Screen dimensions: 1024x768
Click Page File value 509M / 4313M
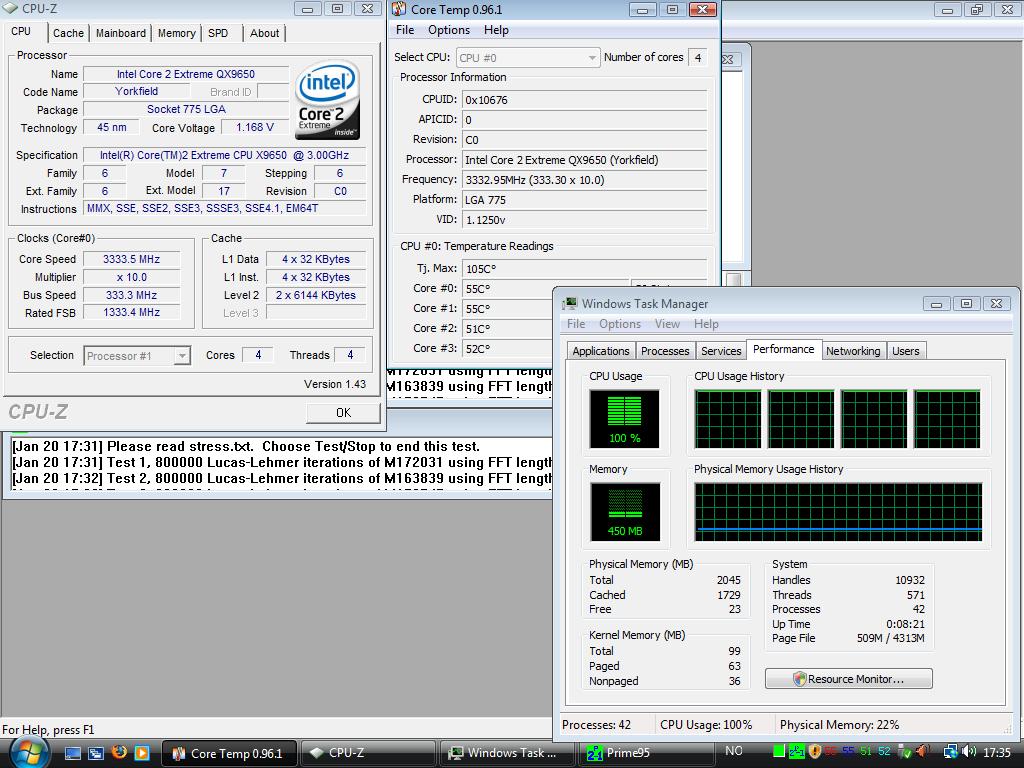click(x=890, y=638)
